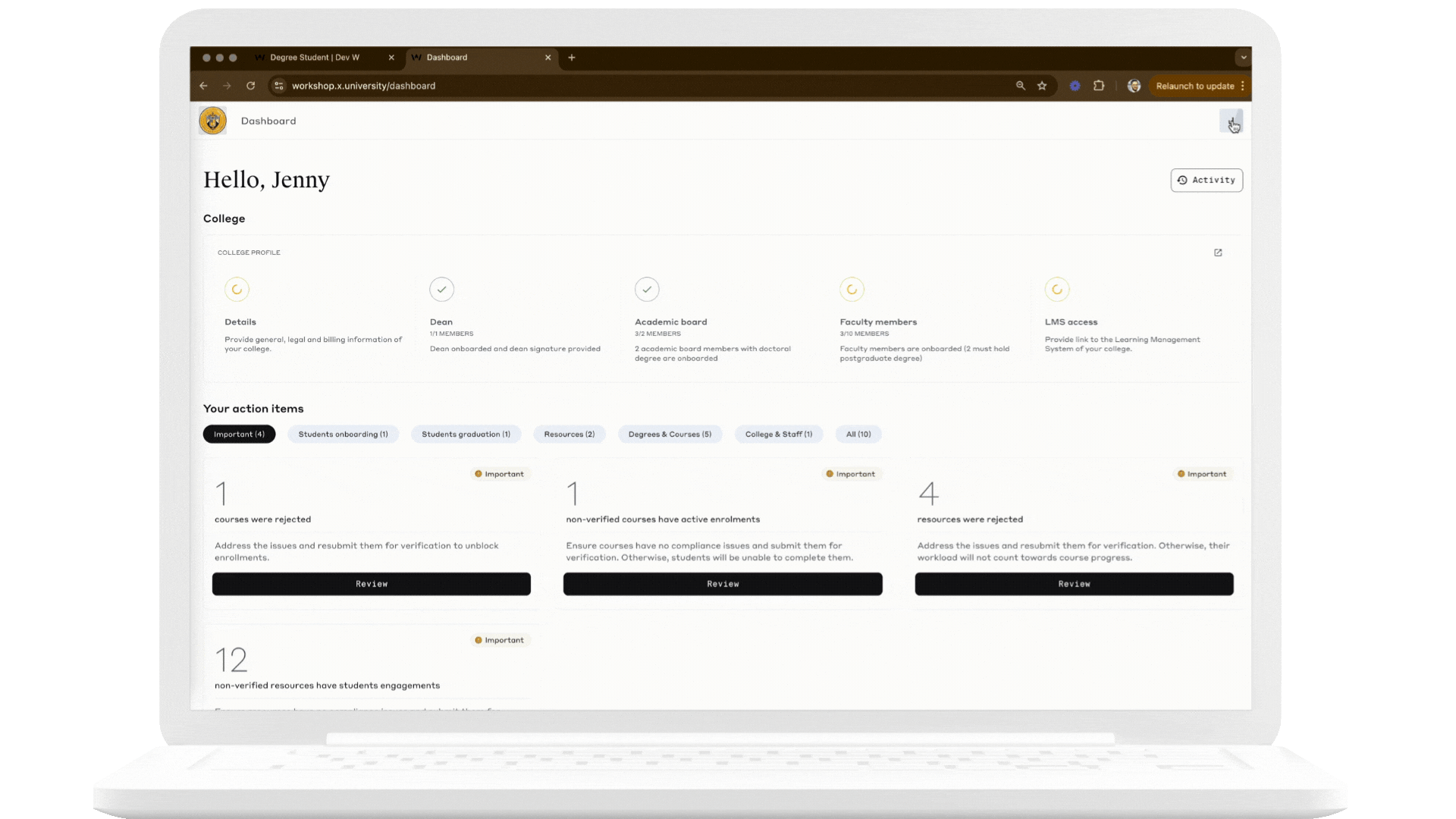Click the Dashboard breadcrumb title

[268, 121]
